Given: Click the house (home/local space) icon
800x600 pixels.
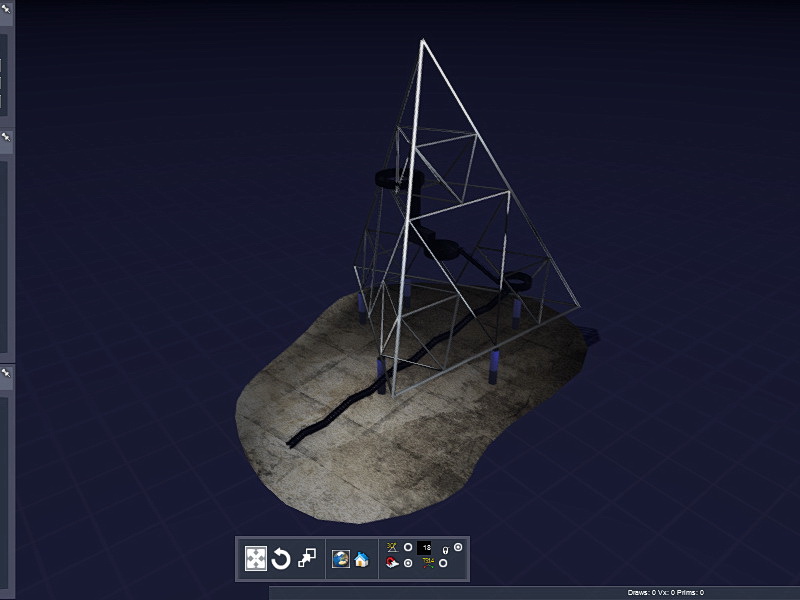Looking at the screenshot, I should tap(362, 559).
